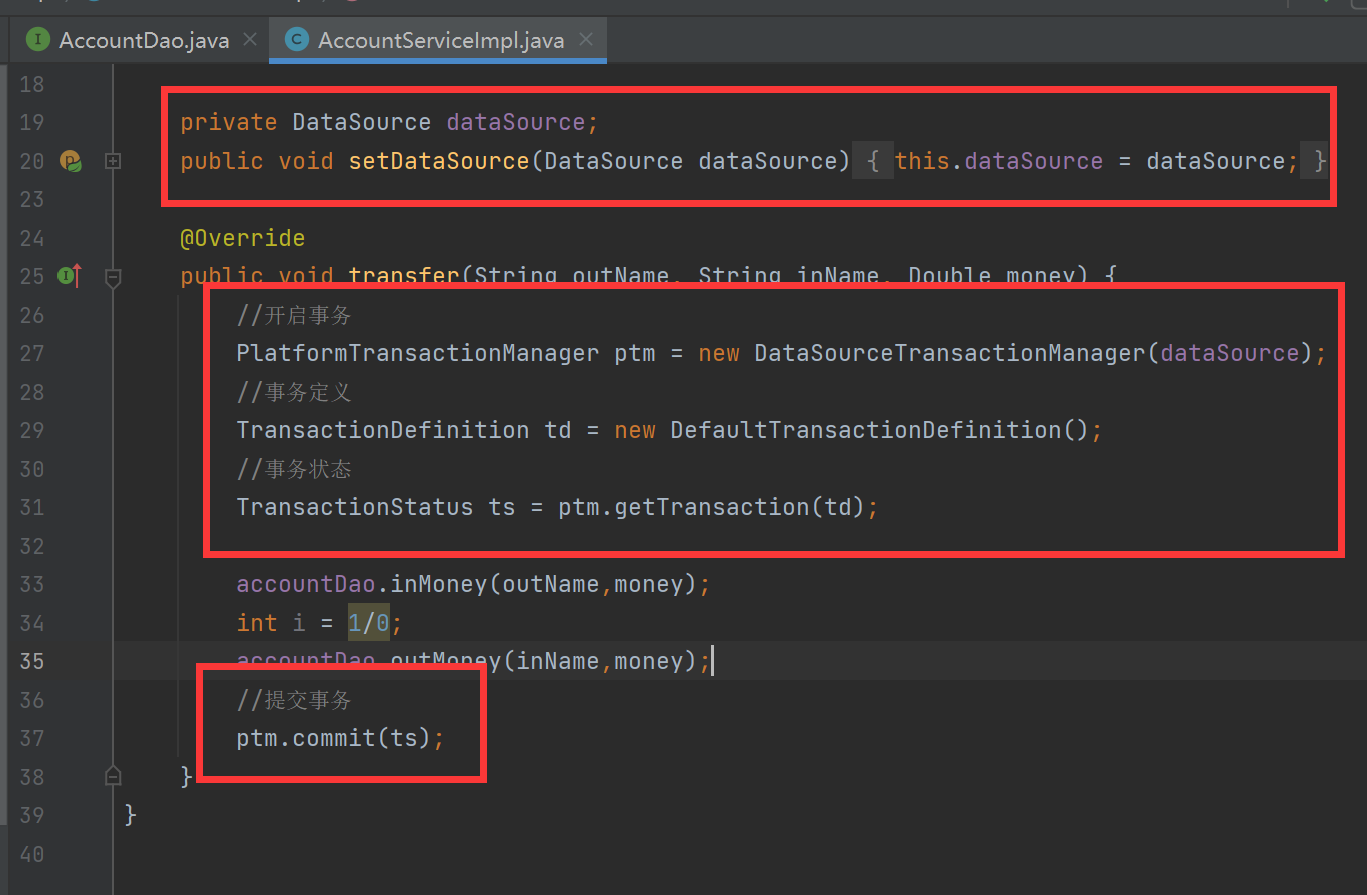Viewport: 1367px width, 895px height.
Task: Click ptm.commit(ts) statement
Action: point(340,738)
